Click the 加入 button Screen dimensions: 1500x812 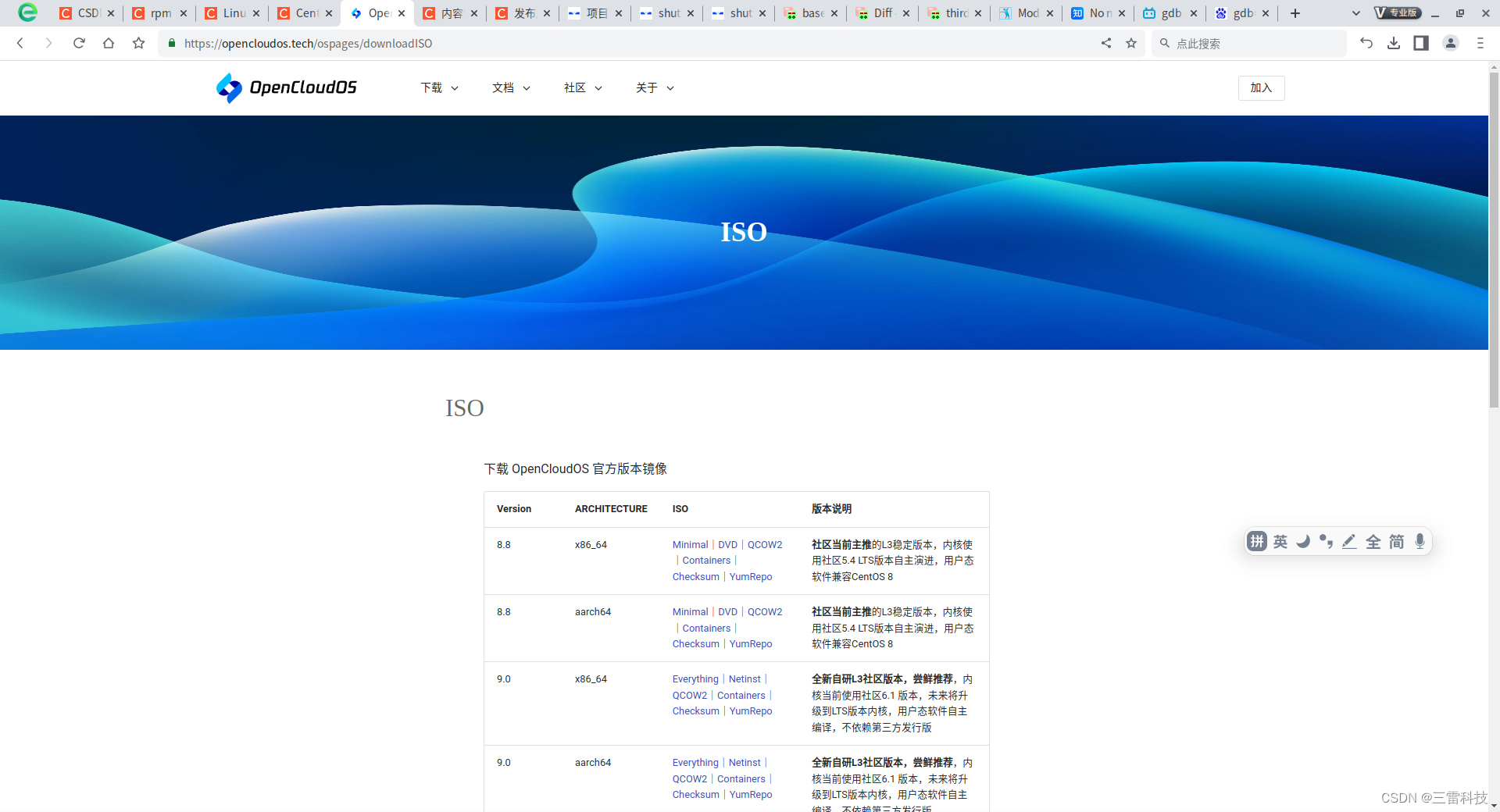tap(1261, 87)
